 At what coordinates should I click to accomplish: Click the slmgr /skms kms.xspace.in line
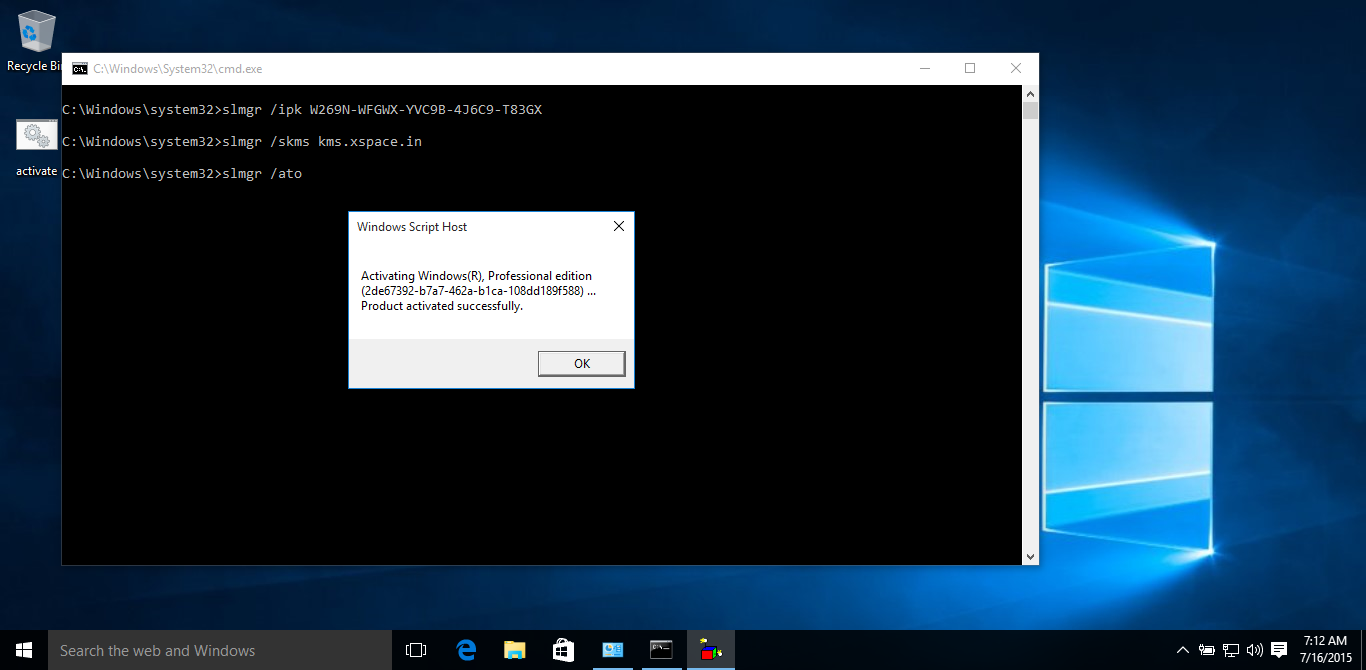242,142
